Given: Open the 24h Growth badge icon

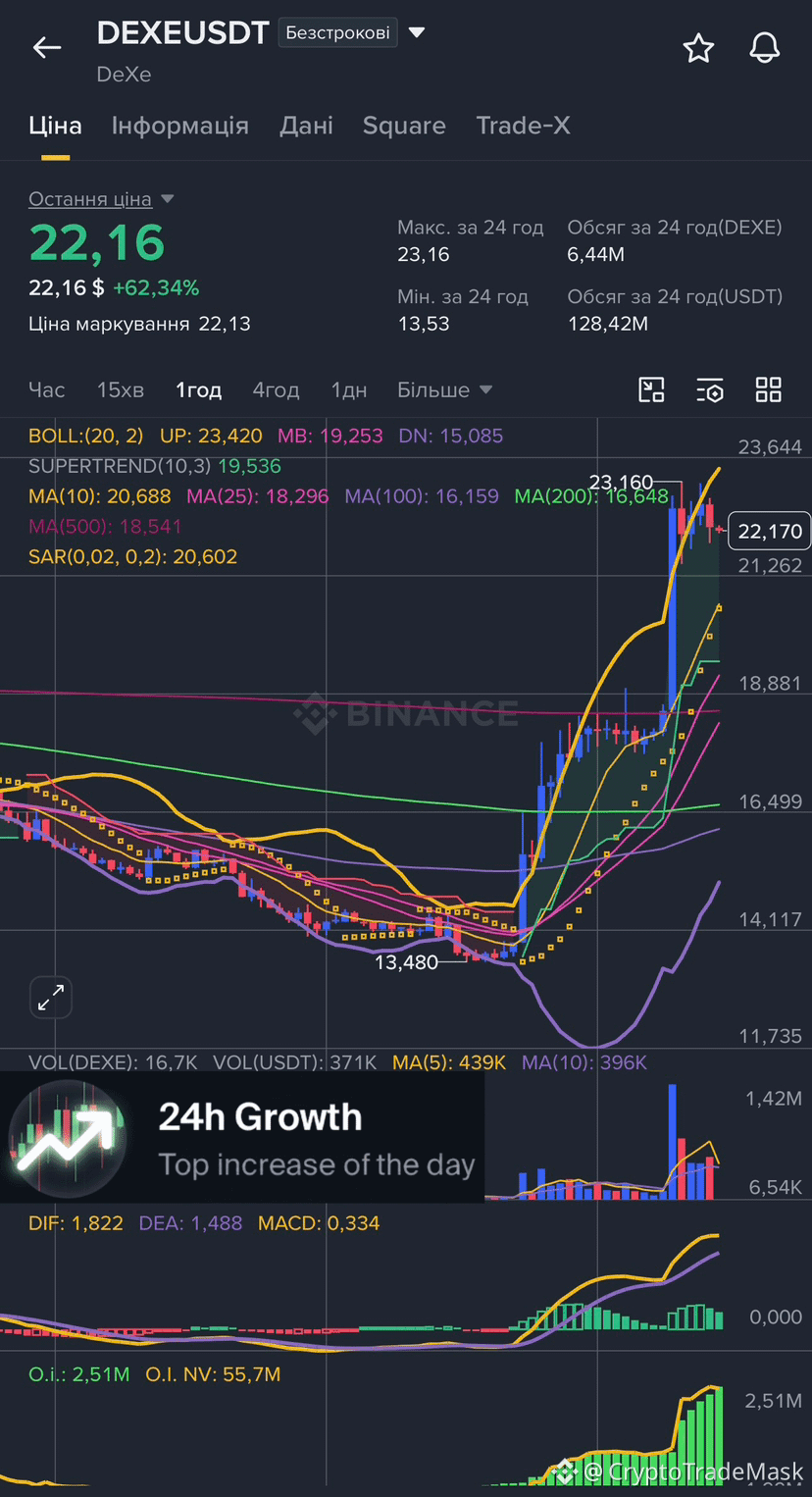Looking at the screenshot, I should pyautogui.click(x=67, y=1138).
